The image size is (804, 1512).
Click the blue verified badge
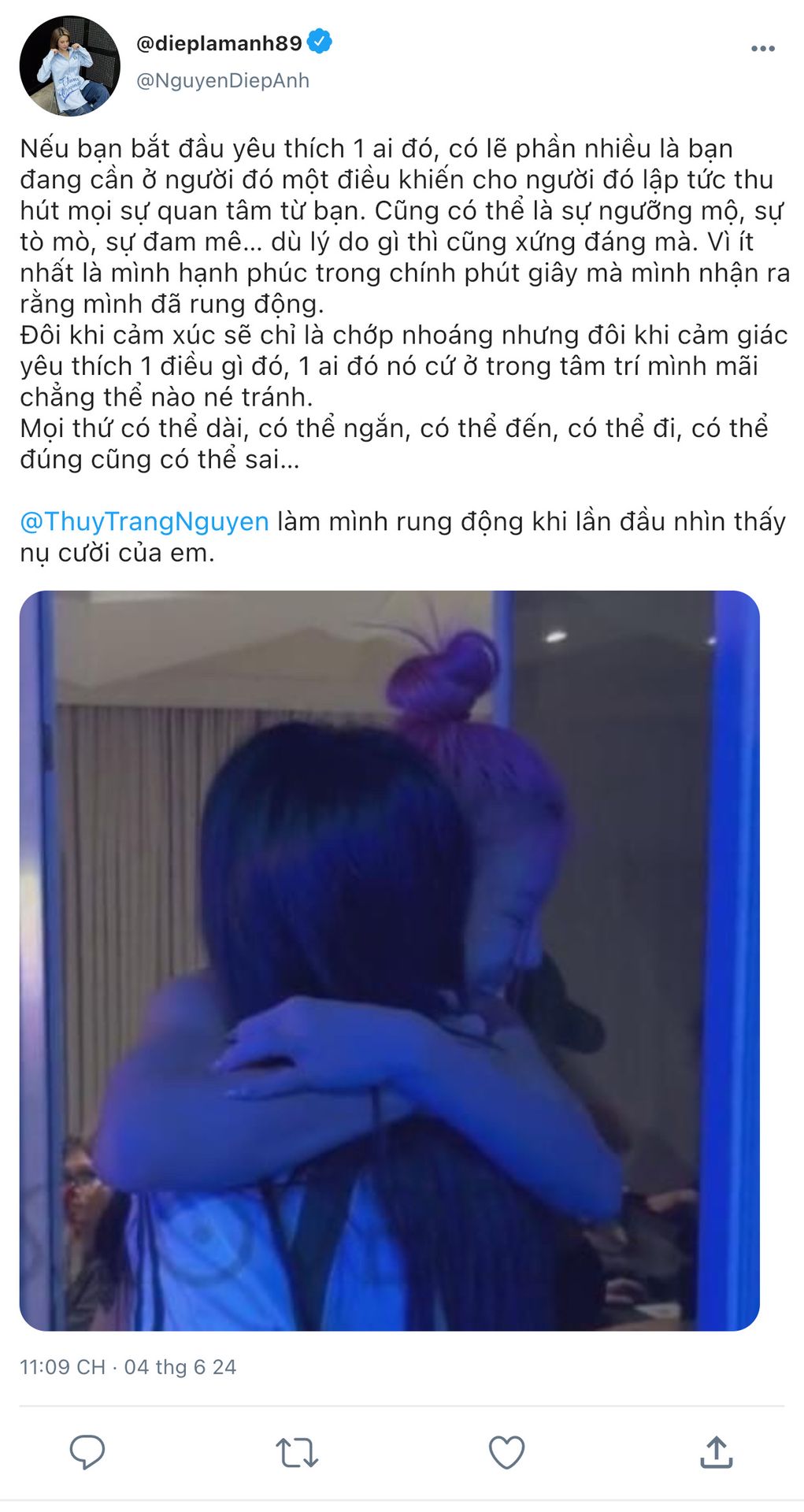(x=319, y=42)
